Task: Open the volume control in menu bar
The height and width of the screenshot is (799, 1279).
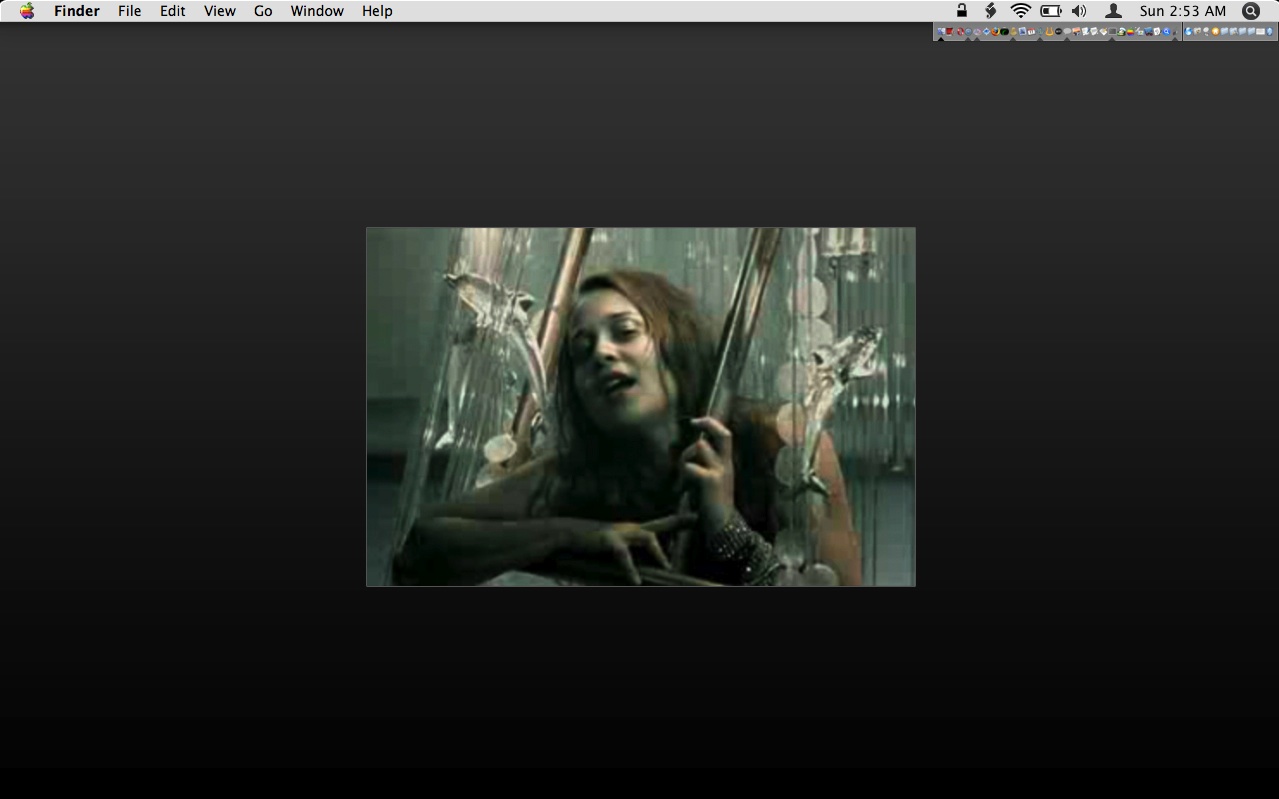Action: tap(1079, 11)
